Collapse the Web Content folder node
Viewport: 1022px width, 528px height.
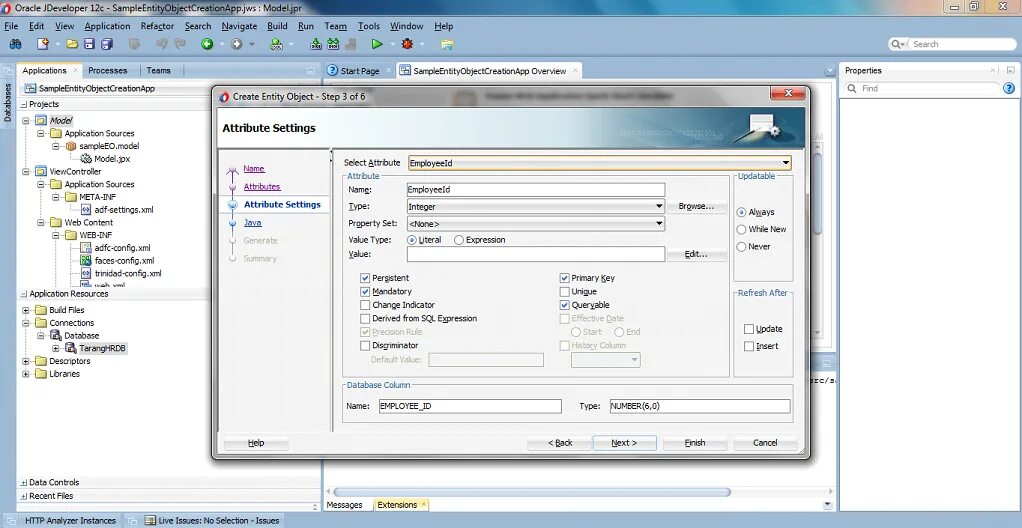coord(41,223)
